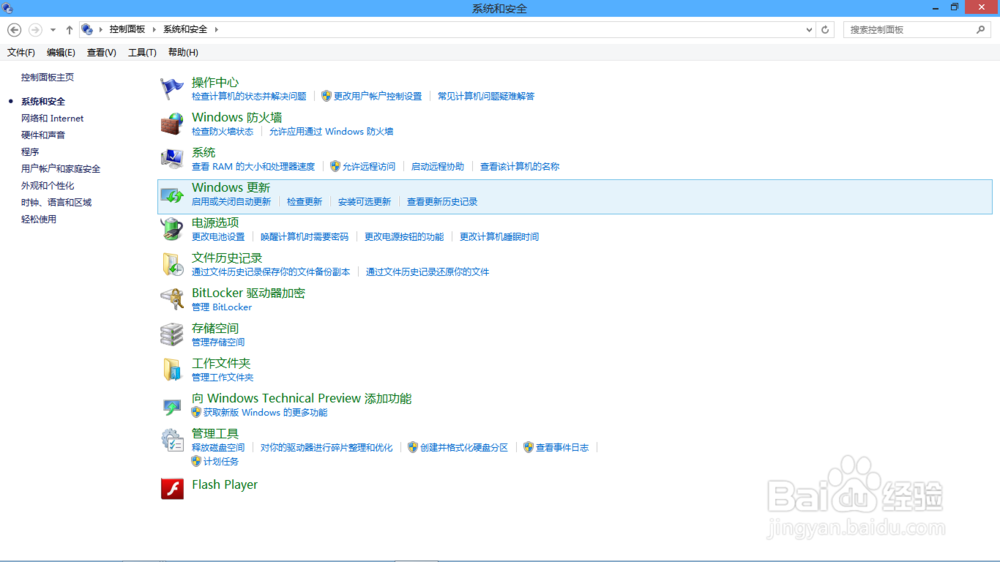Click the 安装可选更新 link

(x=364, y=202)
